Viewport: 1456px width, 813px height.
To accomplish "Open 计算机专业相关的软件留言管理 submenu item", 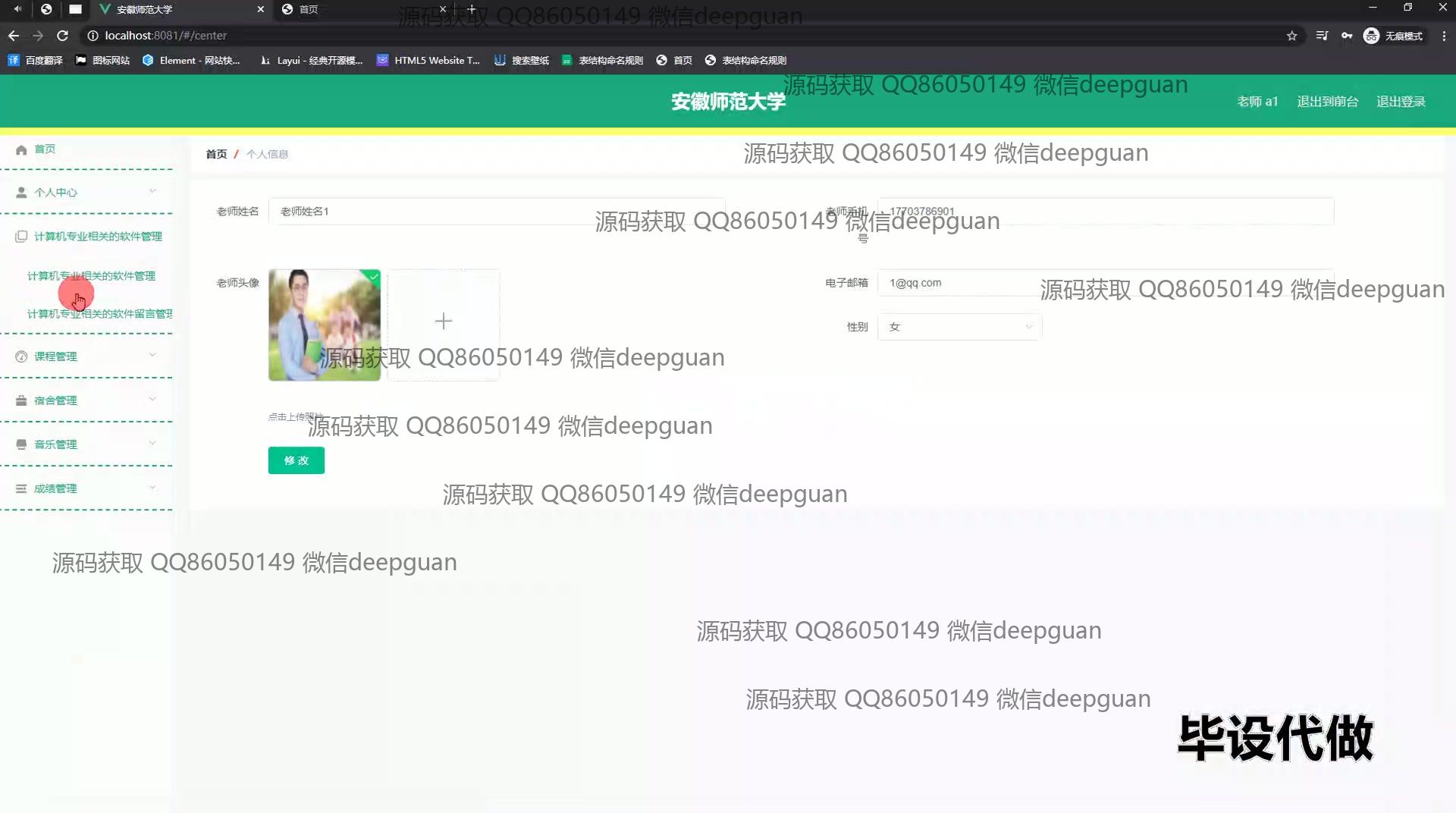I will (99, 314).
